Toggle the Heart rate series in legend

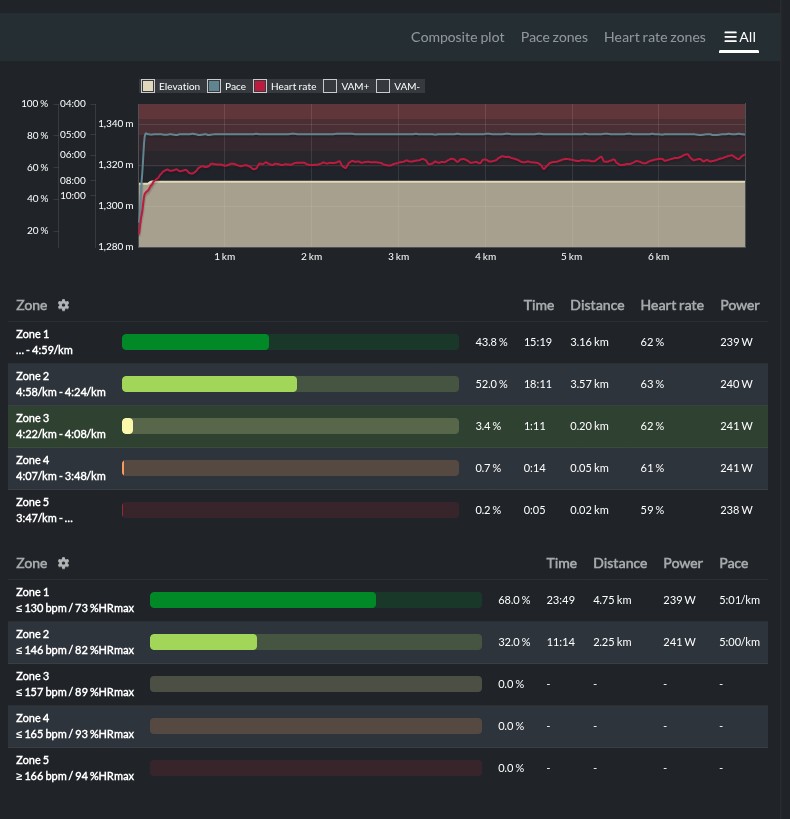point(260,86)
